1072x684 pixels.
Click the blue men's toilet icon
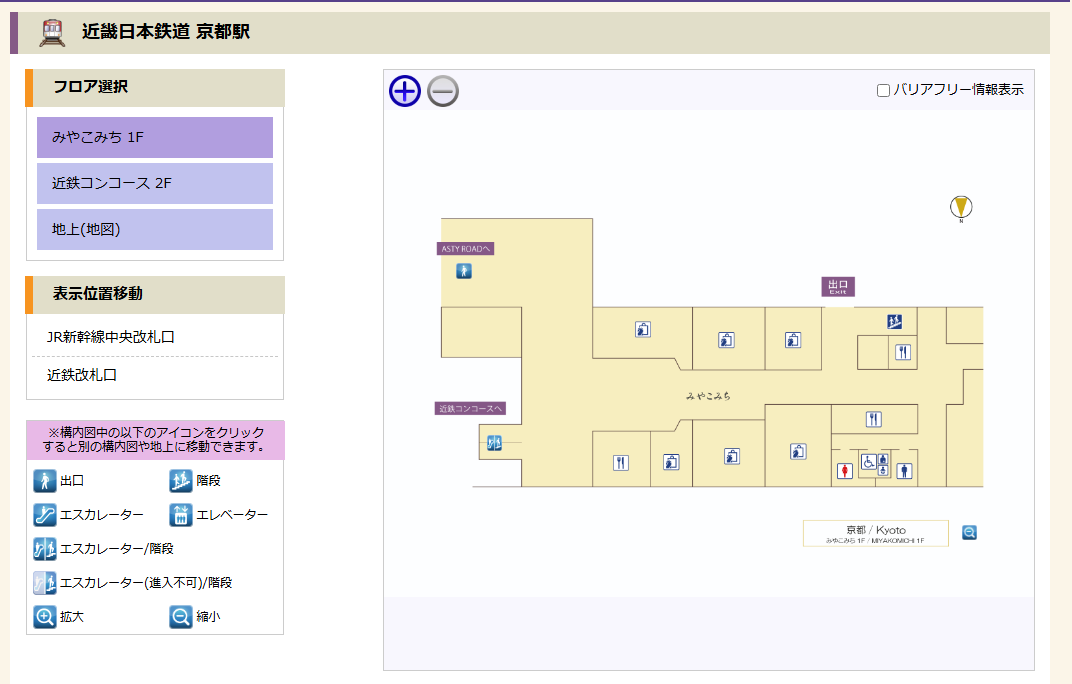click(x=904, y=471)
